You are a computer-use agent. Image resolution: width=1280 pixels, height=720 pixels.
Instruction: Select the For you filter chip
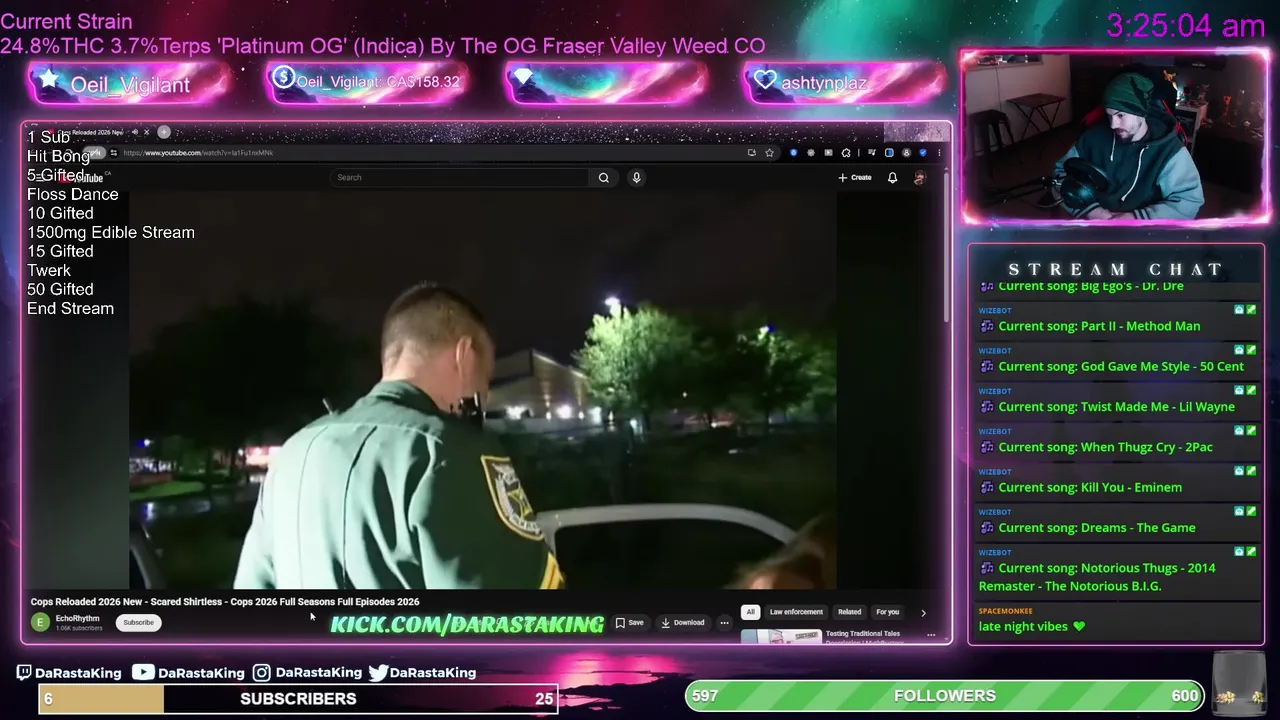(887, 612)
